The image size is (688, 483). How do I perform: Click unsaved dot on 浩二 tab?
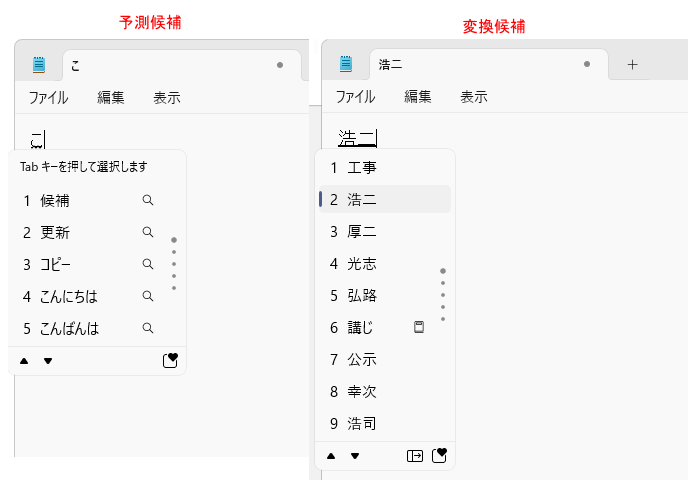pyautogui.click(x=587, y=64)
